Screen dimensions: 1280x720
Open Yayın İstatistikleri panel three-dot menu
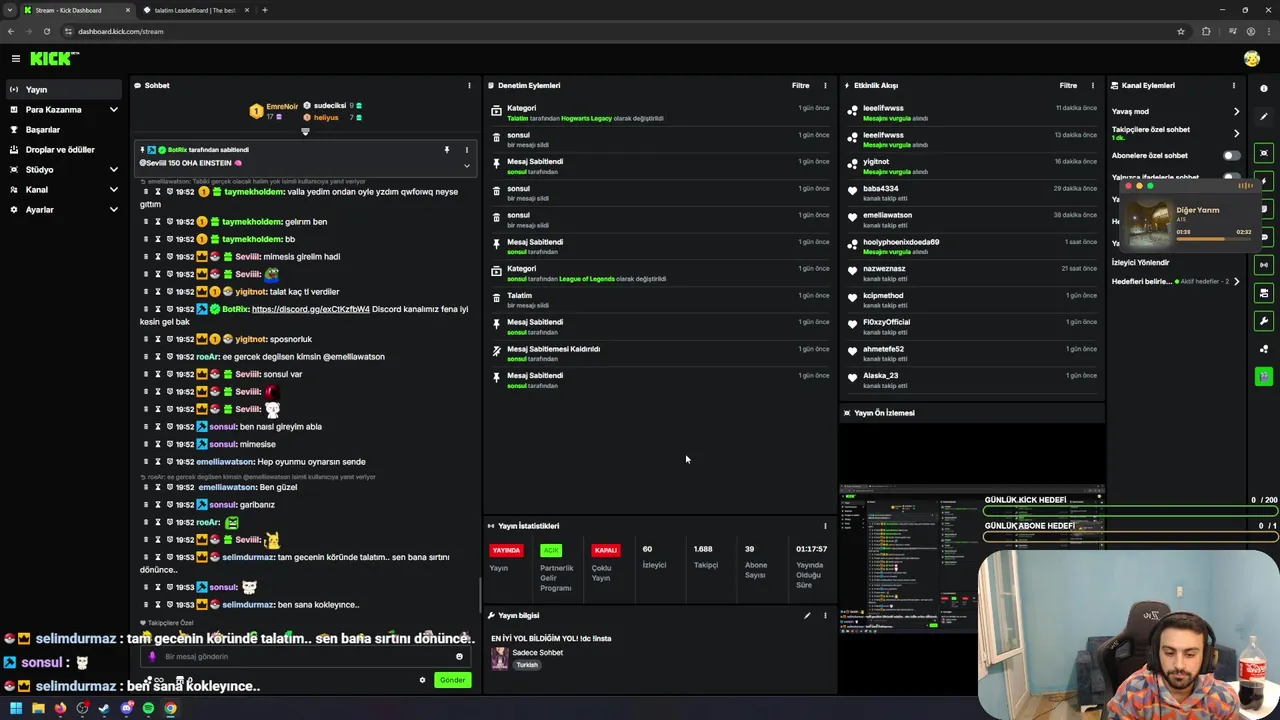[825, 526]
